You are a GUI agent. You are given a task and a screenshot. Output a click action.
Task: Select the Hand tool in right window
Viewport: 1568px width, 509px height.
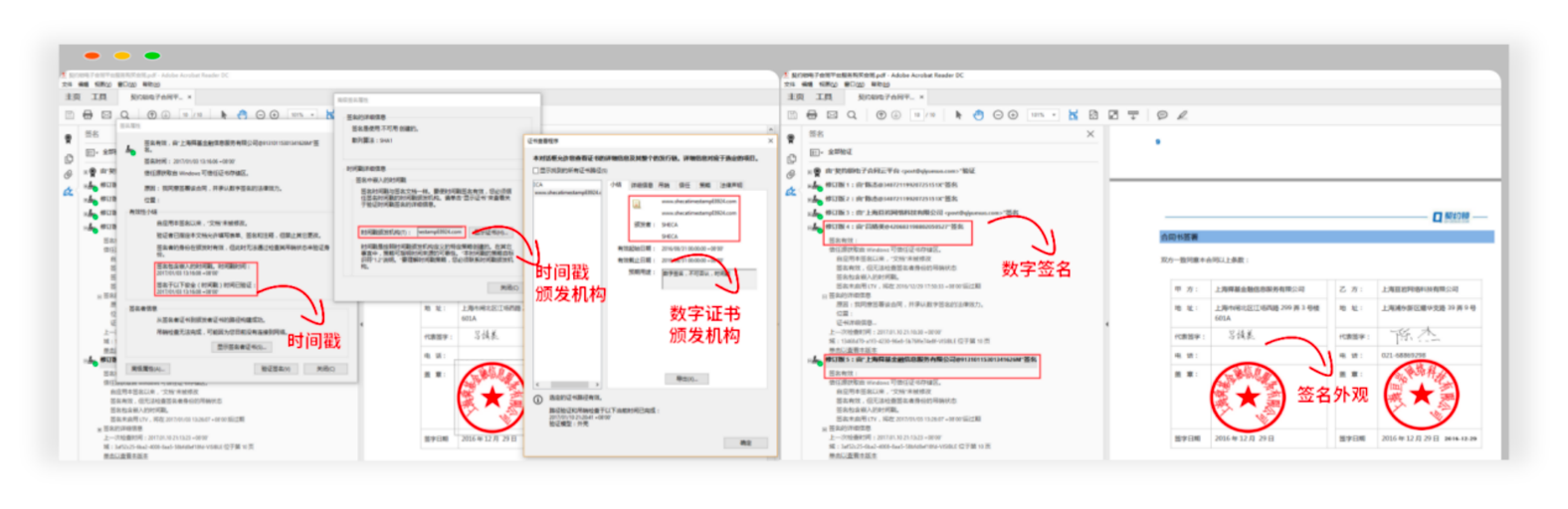point(978,115)
